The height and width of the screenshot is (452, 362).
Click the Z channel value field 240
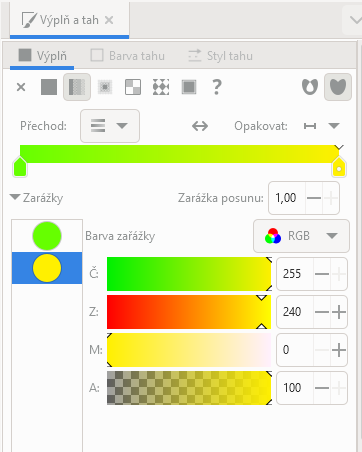tap(295, 312)
